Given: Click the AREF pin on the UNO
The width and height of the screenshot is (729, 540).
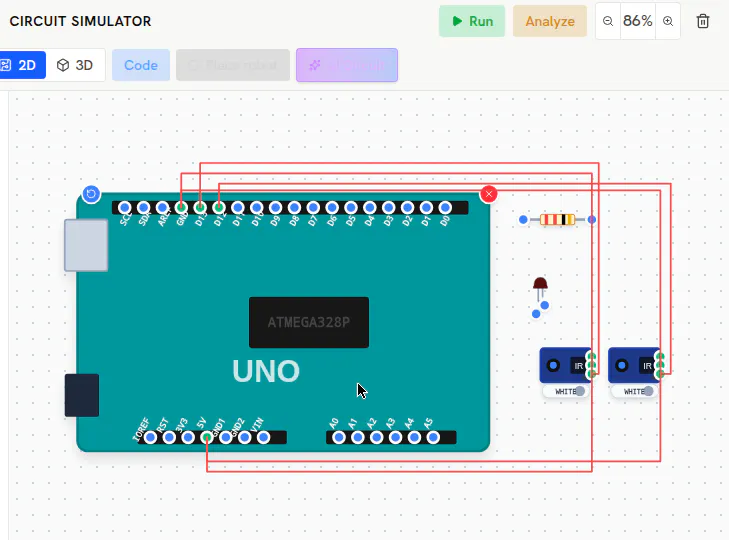Looking at the screenshot, I should point(162,207).
